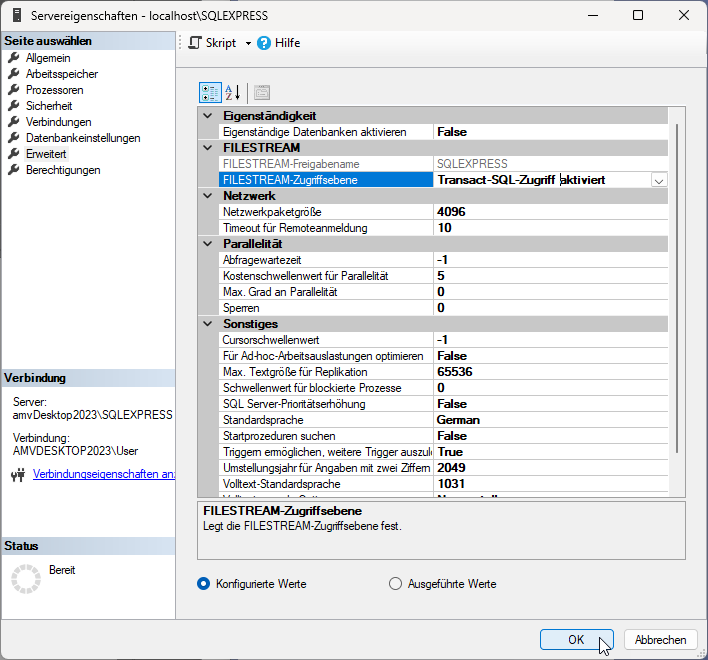Open the Verbindungseigenschaften link
Image resolution: width=708 pixels, height=660 pixels.
coord(104,474)
